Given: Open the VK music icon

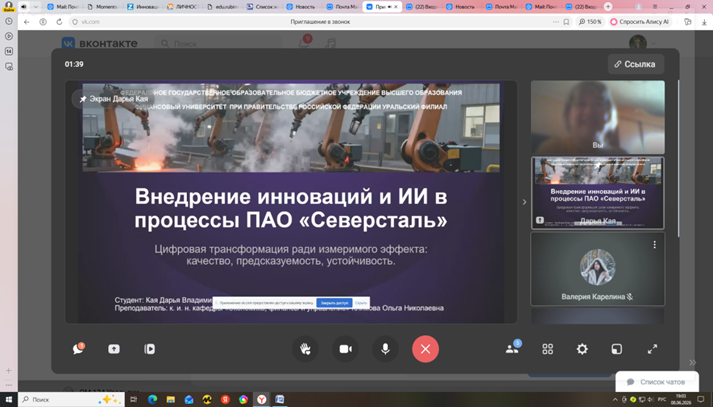Looking at the screenshot, I should (x=331, y=43).
